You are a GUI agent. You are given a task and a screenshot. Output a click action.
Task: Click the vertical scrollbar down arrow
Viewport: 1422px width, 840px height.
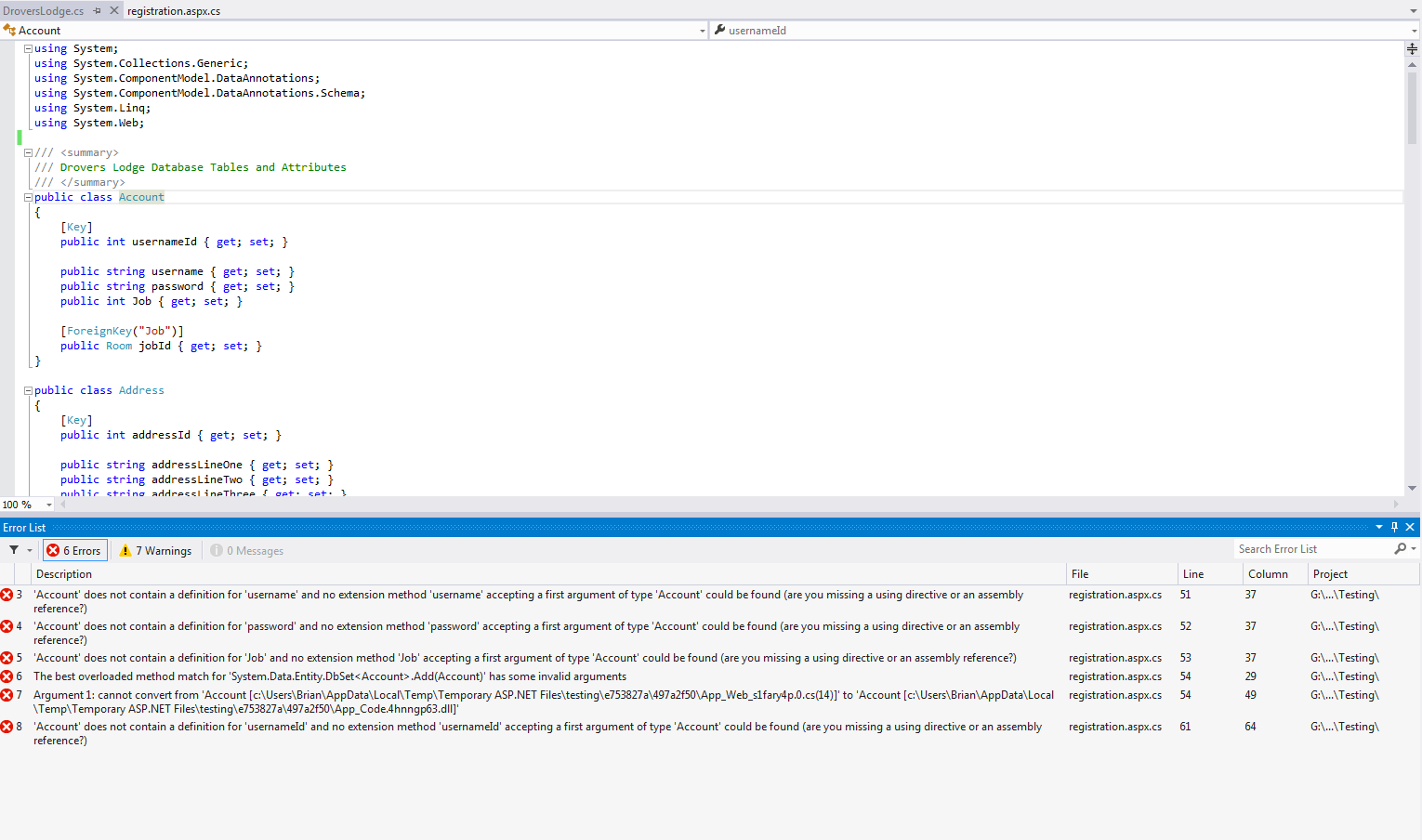tap(1413, 488)
